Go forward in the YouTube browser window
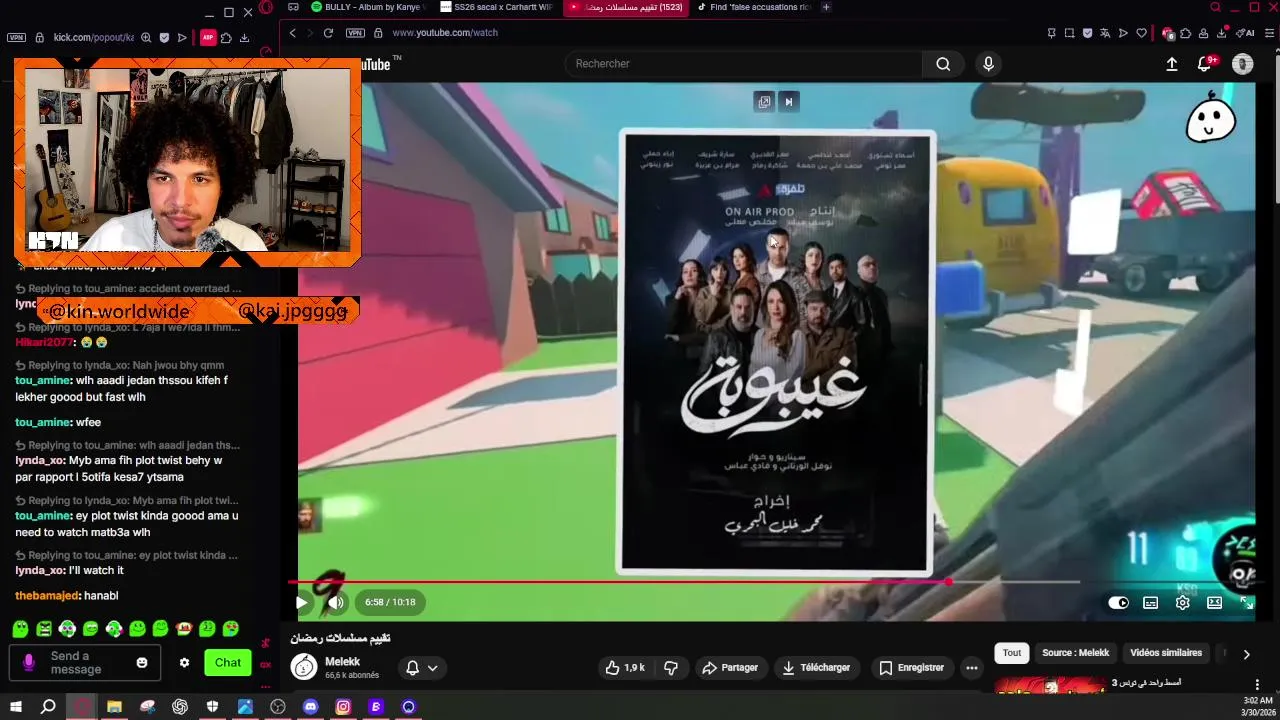 pos(309,33)
